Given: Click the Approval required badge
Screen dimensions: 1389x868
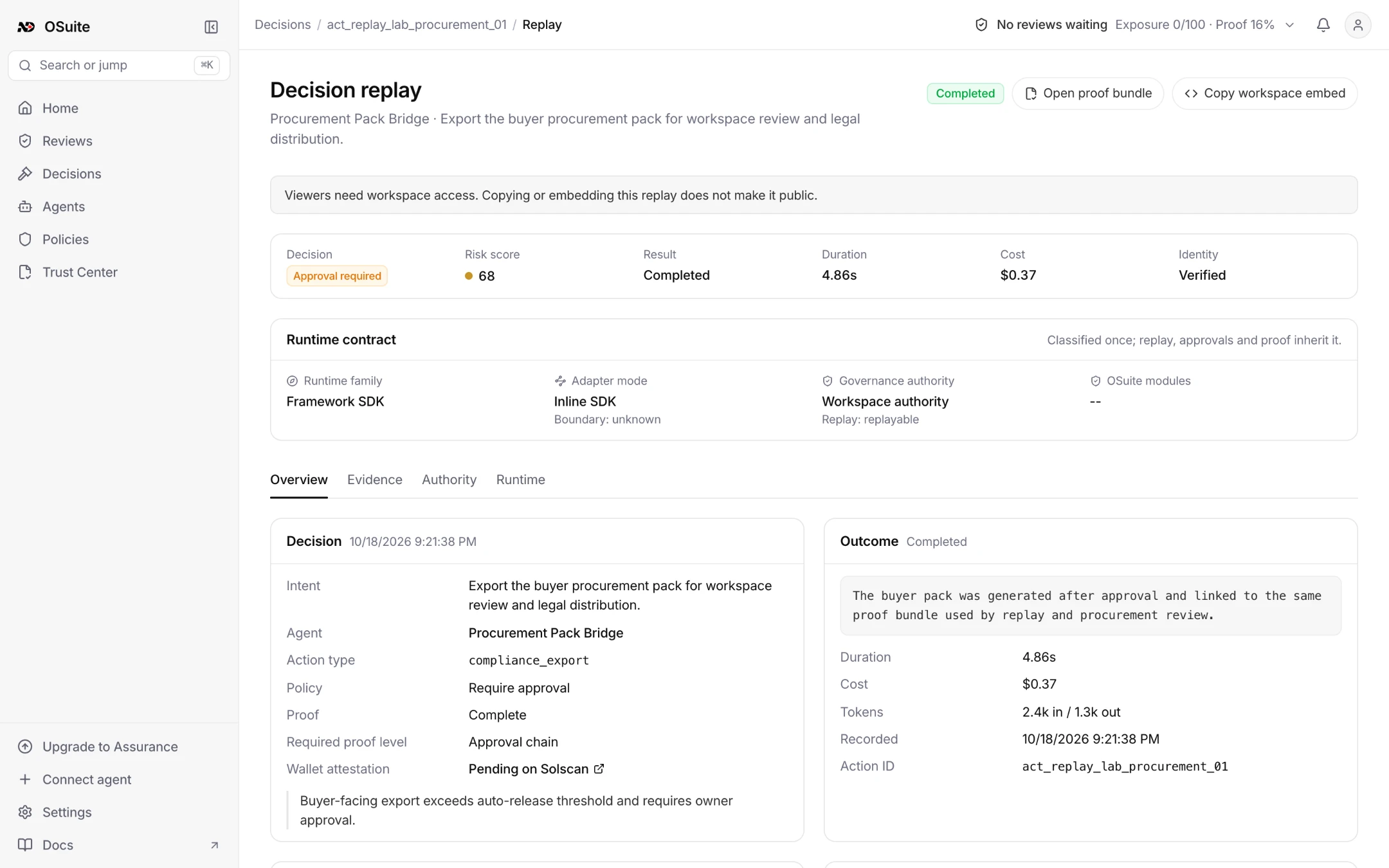Looking at the screenshot, I should point(337,276).
